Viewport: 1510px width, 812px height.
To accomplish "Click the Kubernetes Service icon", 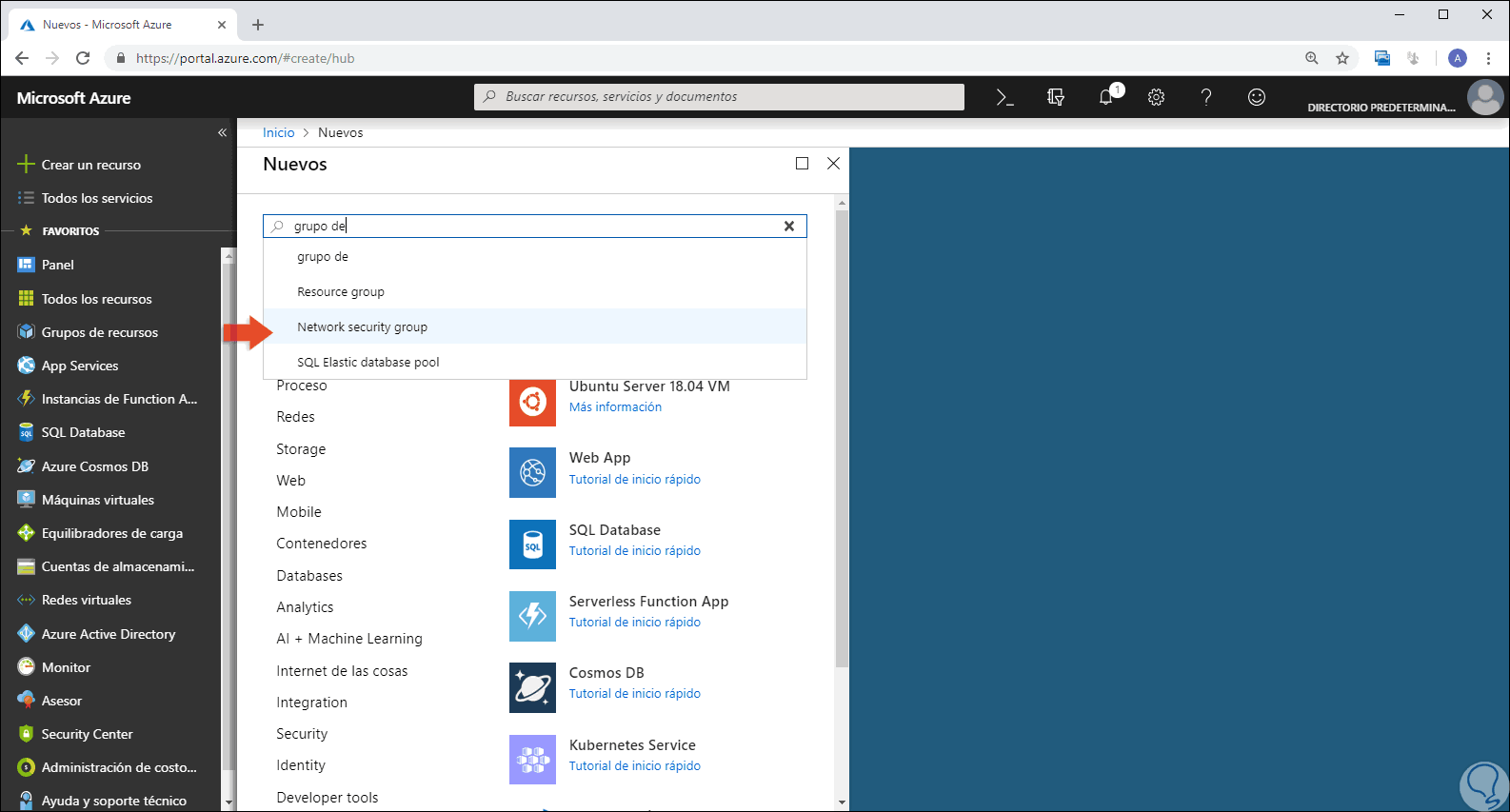I will pyautogui.click(x=532, y=760).
